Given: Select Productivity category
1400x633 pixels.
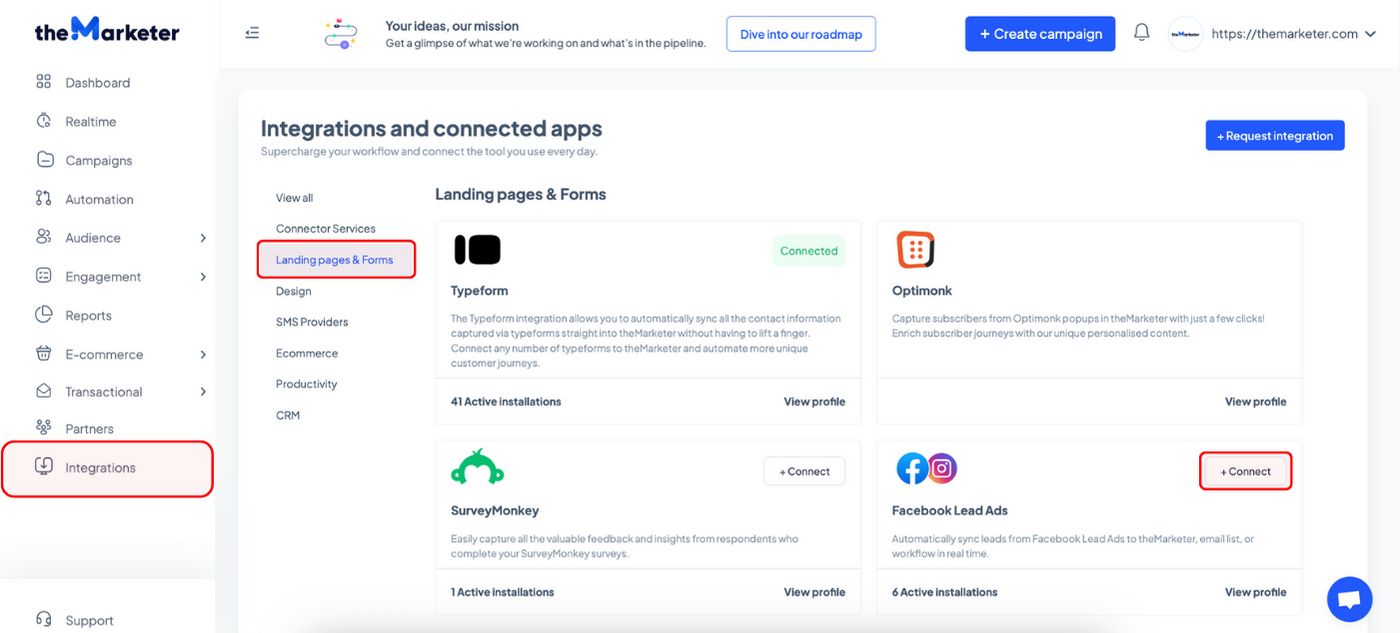Looking at the screenshot, I should pyautogui.click(x=306, y=384).
